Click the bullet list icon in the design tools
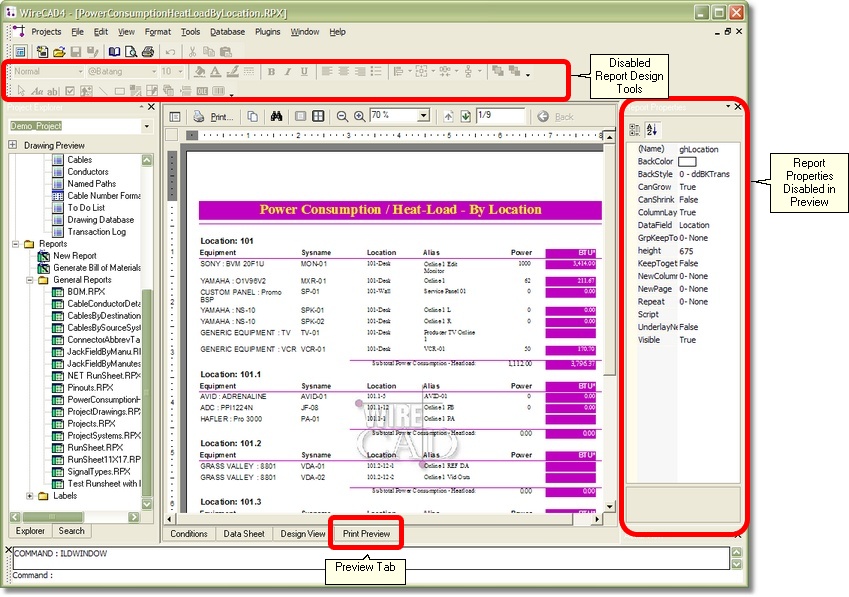The width and height of the screenshot is (849, 597). click(x=376, y=71)
